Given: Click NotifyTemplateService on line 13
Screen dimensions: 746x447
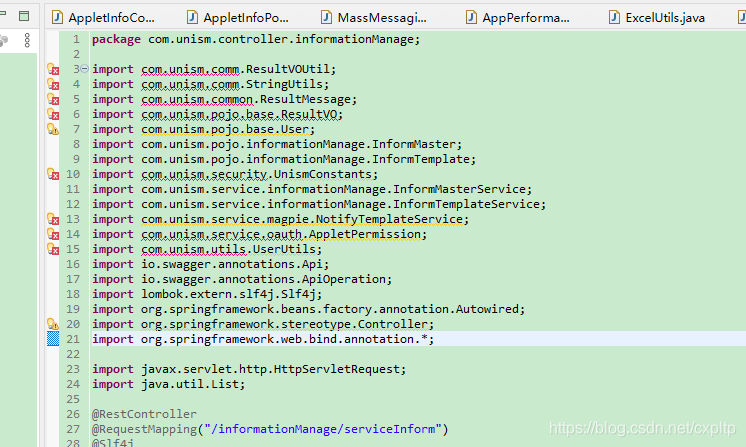Looking at the screenshot, I should pos(390,219).
